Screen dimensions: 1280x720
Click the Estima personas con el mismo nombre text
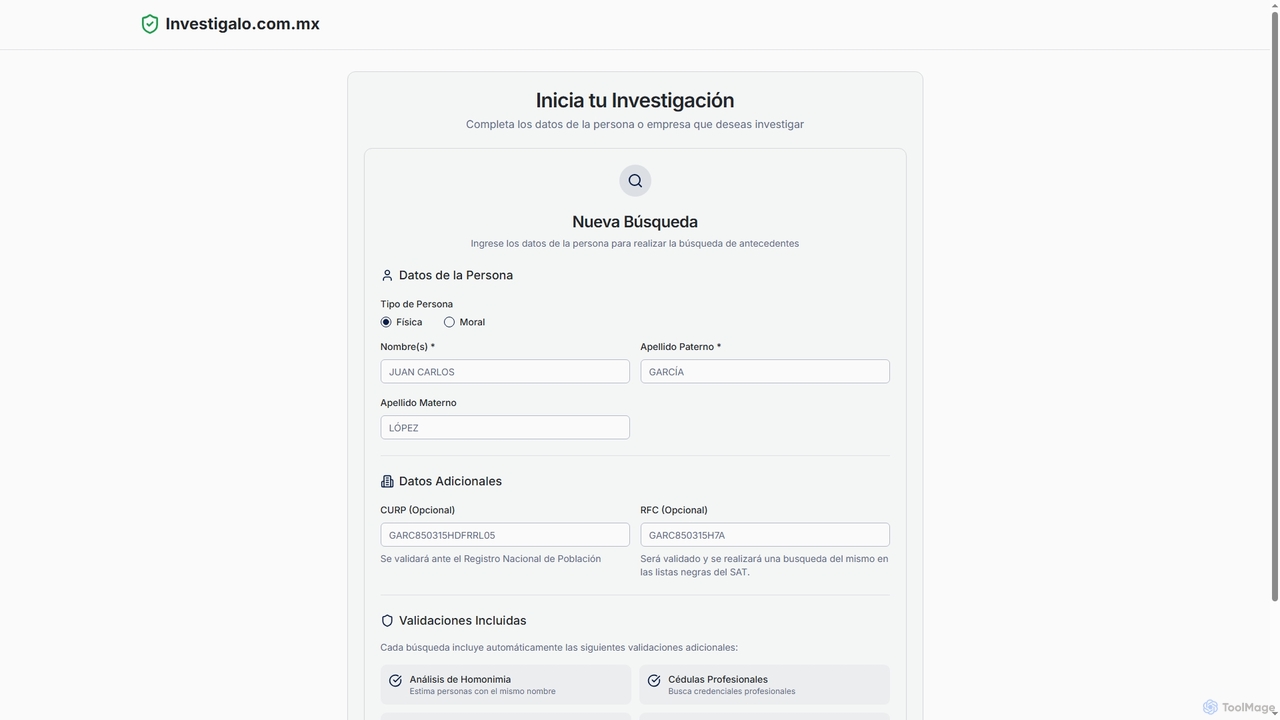point(482,691)
